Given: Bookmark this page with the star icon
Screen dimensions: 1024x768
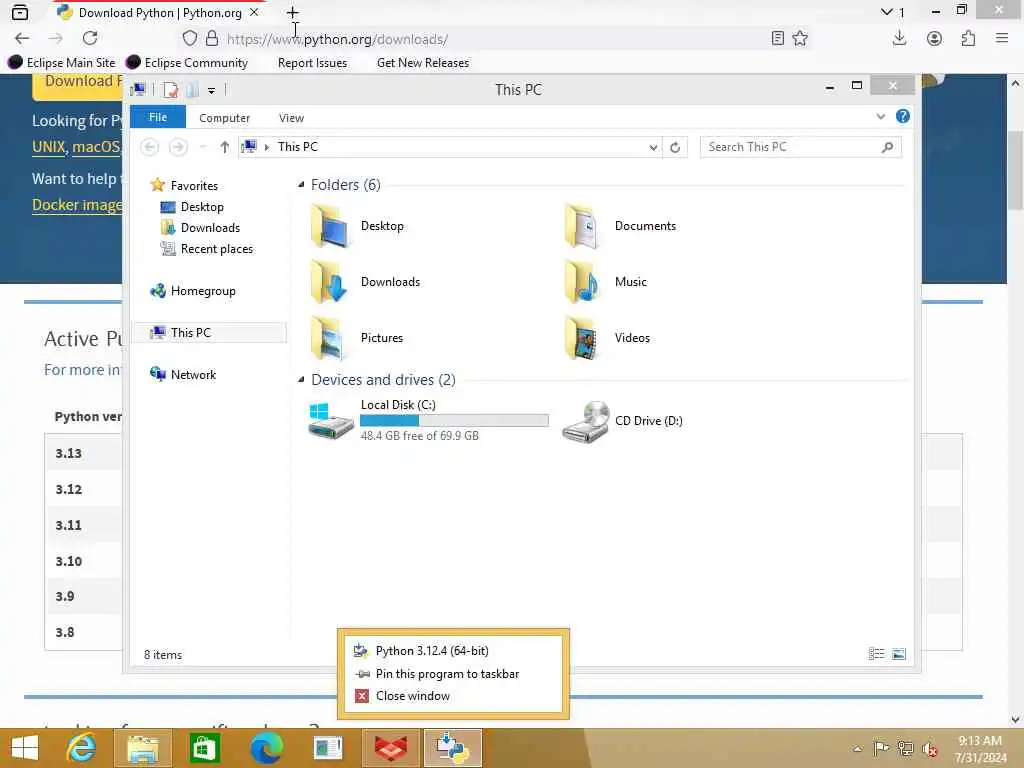Looking at the screenshot, I should tap(800, 38).
